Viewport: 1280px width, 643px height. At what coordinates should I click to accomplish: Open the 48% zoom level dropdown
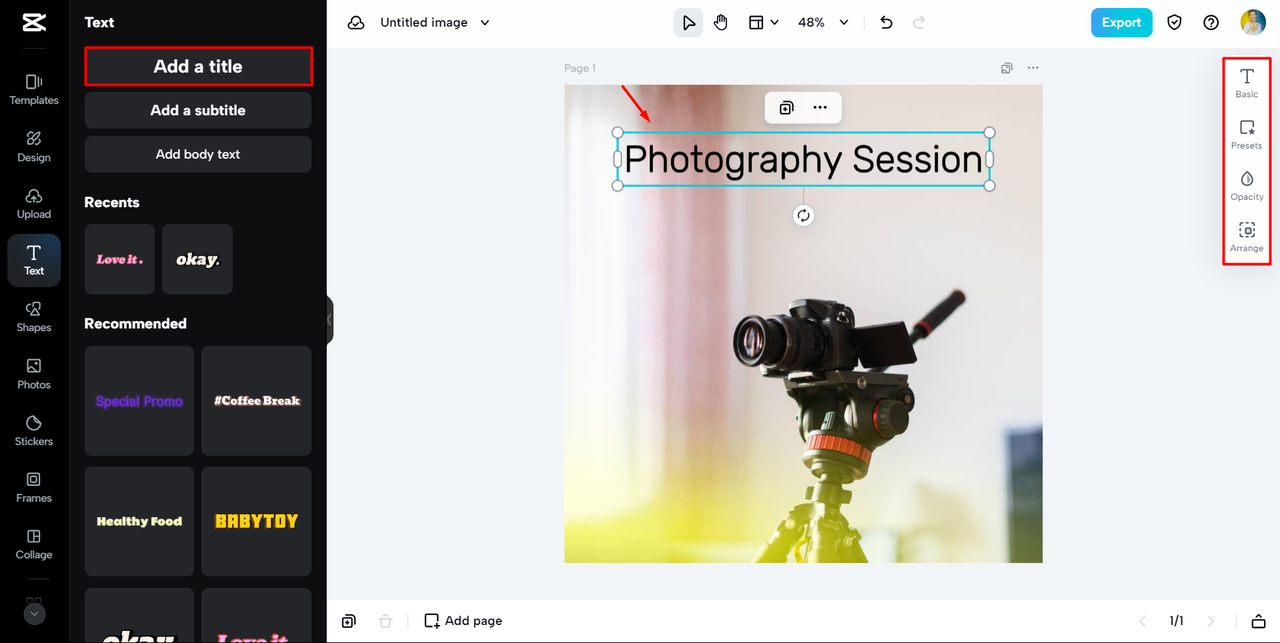tap(823, 22)
